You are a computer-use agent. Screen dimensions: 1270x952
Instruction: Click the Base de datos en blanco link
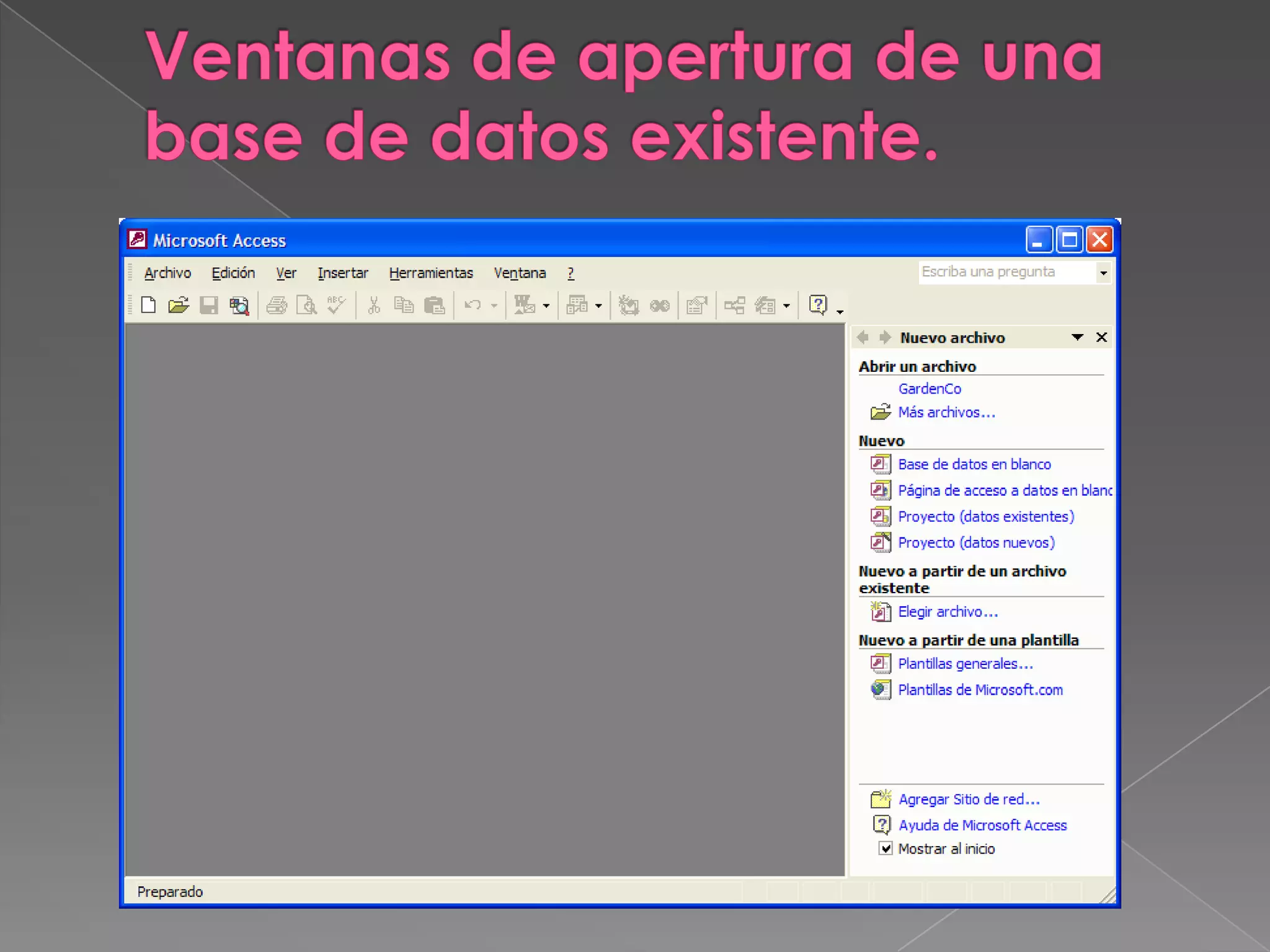point(974,464)
